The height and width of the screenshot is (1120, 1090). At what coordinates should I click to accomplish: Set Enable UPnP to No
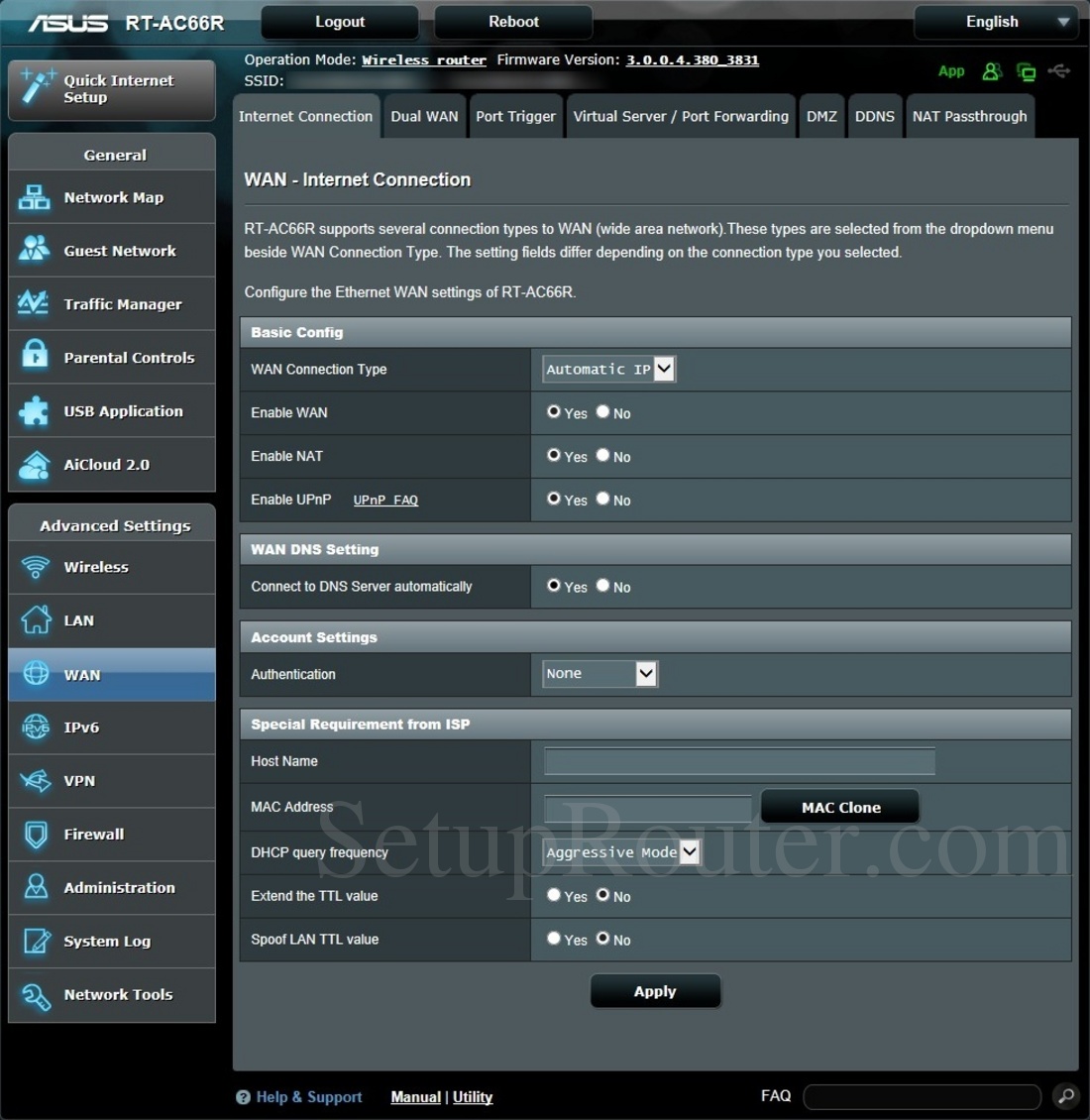coord(602,499)
